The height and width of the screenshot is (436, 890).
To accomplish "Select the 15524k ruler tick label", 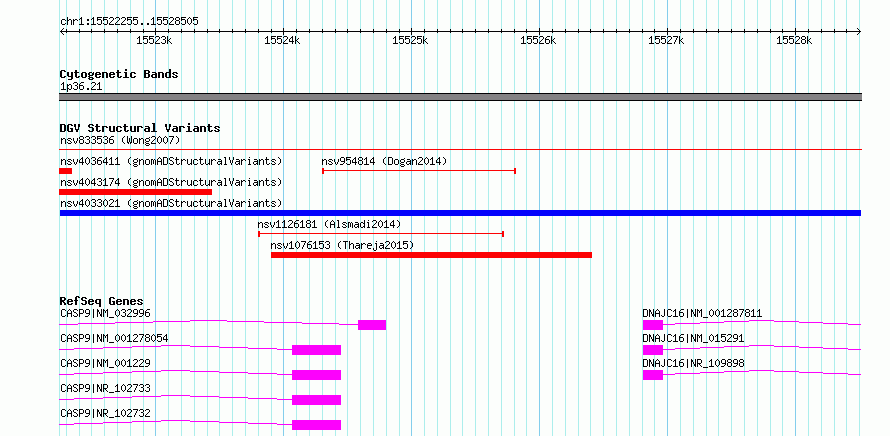I will click(x=283, y=40).
